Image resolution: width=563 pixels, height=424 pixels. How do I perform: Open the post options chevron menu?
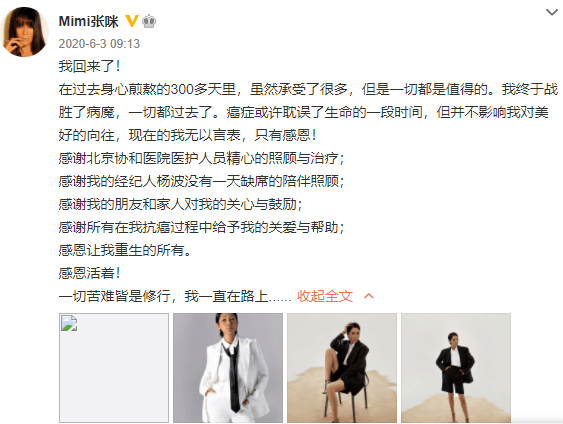(x=552, y=12)
